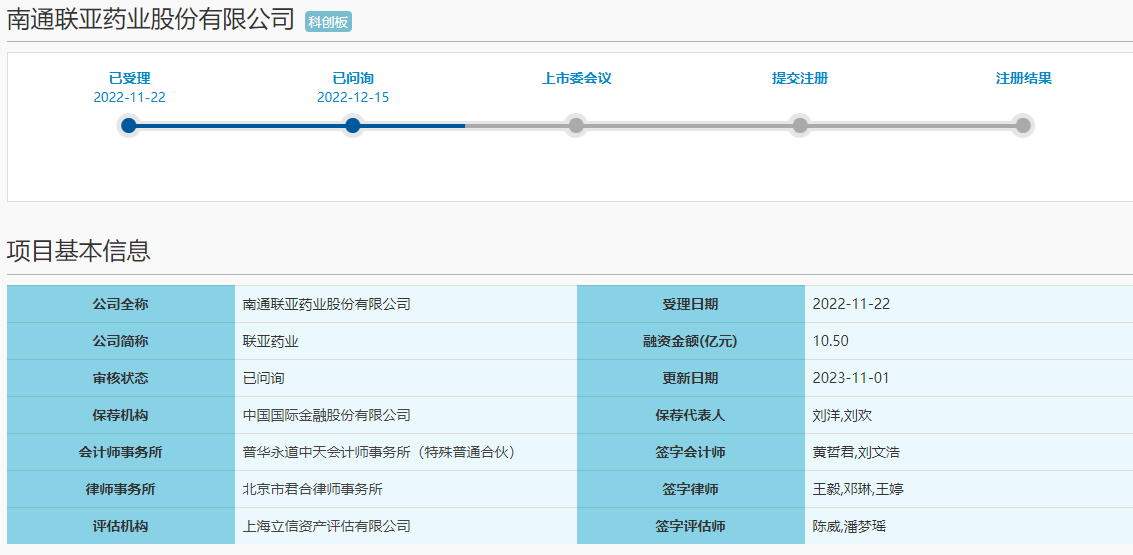Click the 科创板 badge next to title
This screenshot has width=1133, height=555.
(328, 22)
